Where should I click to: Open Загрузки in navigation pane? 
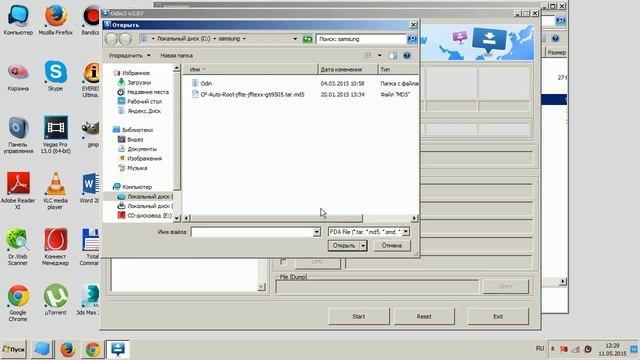coord(139,82)
